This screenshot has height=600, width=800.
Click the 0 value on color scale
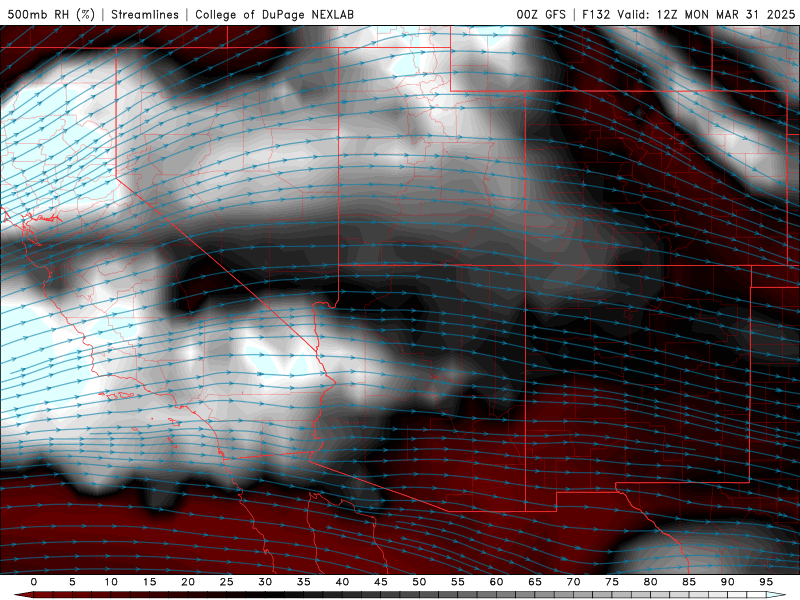click(34, 582)
